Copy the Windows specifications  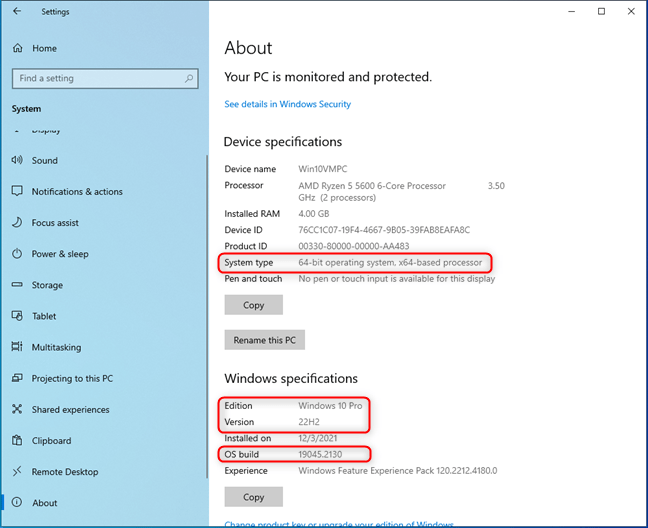point(254,497)
